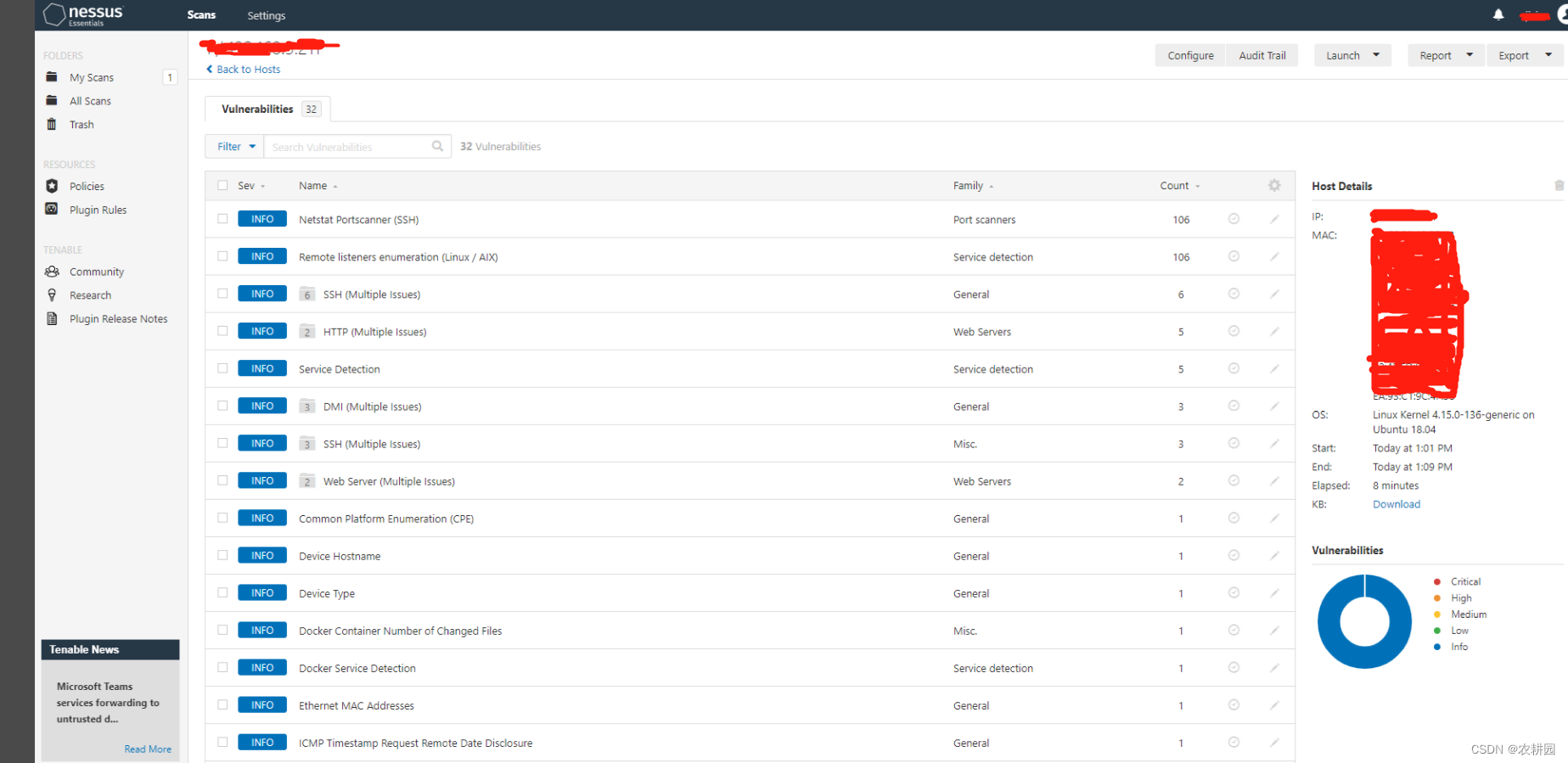This screenshot has height=763, width=1568.
Task: Click the My Scans folder icon
Action: pyautogui.click(x=52, y=77)
